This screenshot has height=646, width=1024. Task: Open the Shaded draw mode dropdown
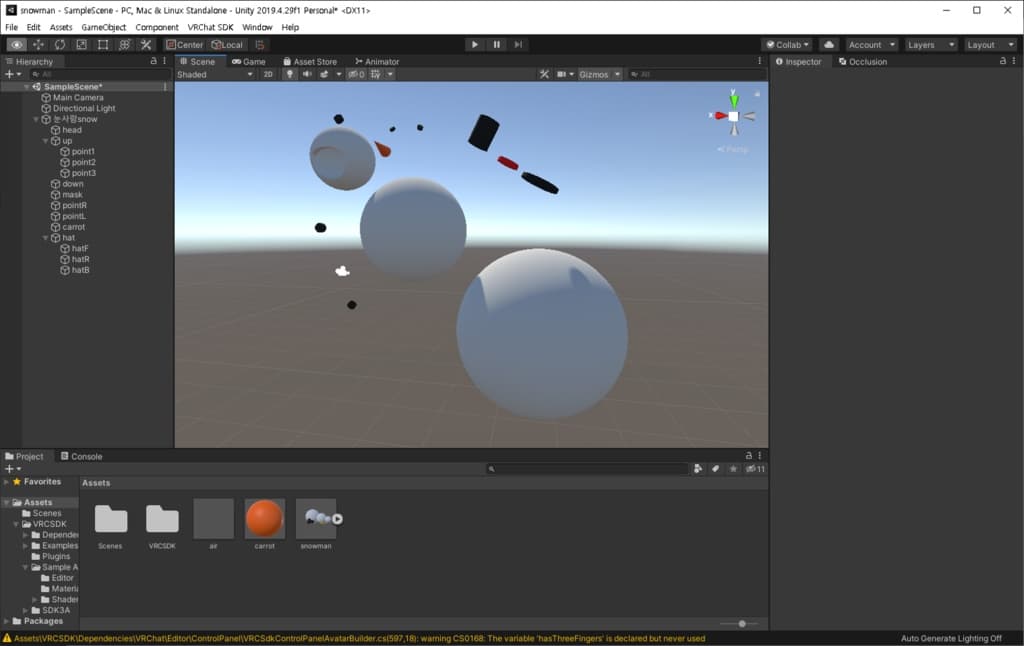[x=215, y=75]
